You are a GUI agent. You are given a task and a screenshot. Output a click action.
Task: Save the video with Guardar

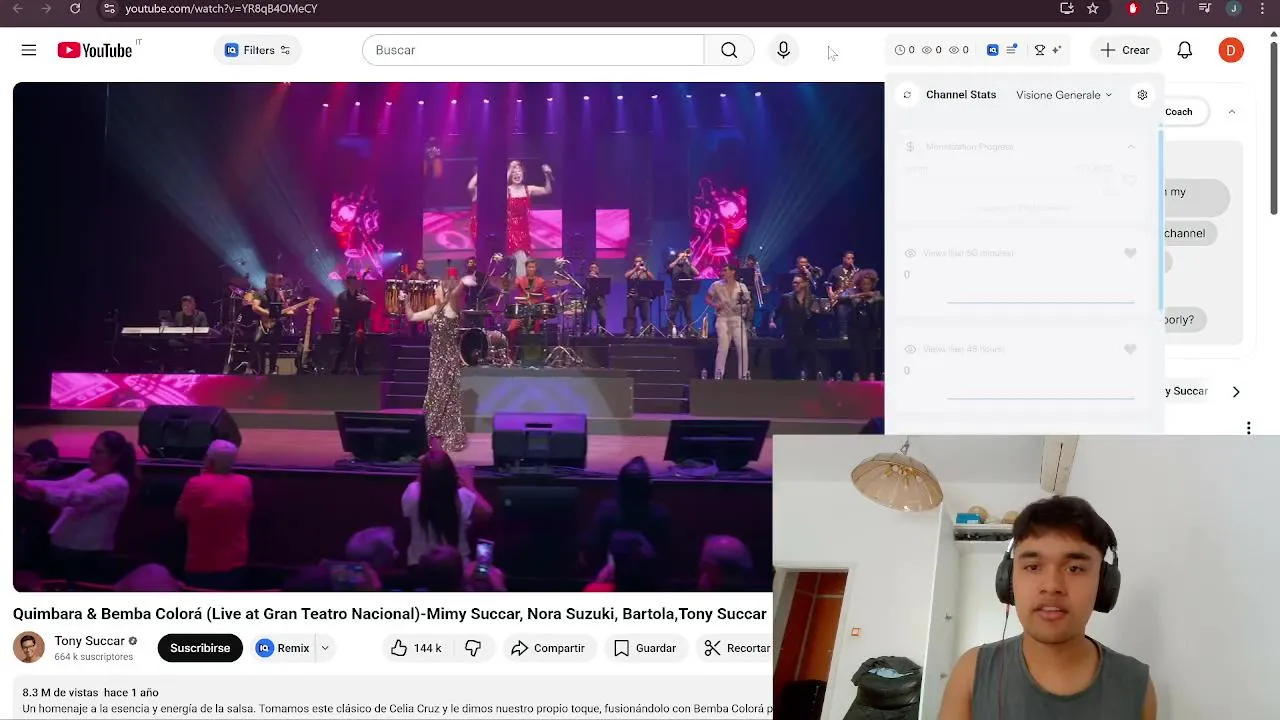645,648
